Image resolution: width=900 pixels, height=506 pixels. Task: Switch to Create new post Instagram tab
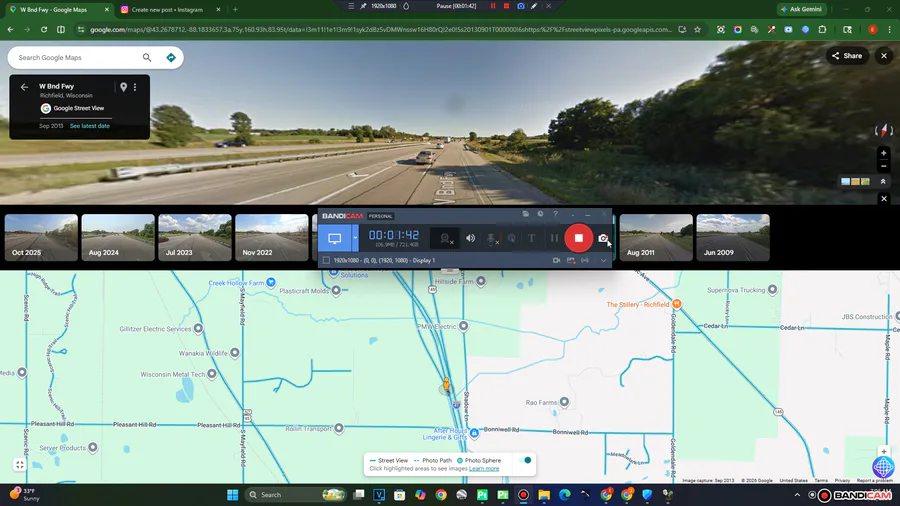[167, 10]
